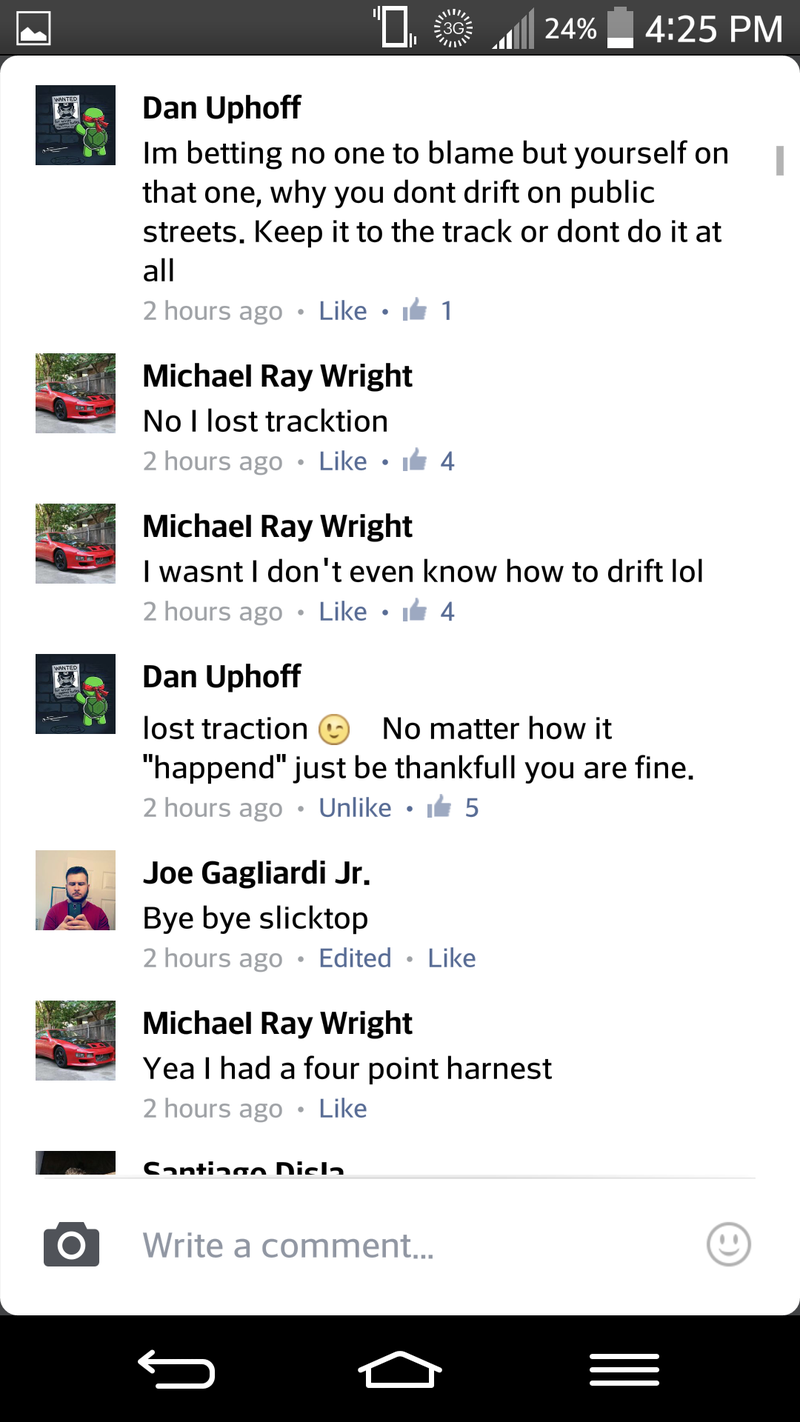Screen dimensions: 800x1422
Task: Like the "don't even know how to drift" comment
Action: coord(343,611)
